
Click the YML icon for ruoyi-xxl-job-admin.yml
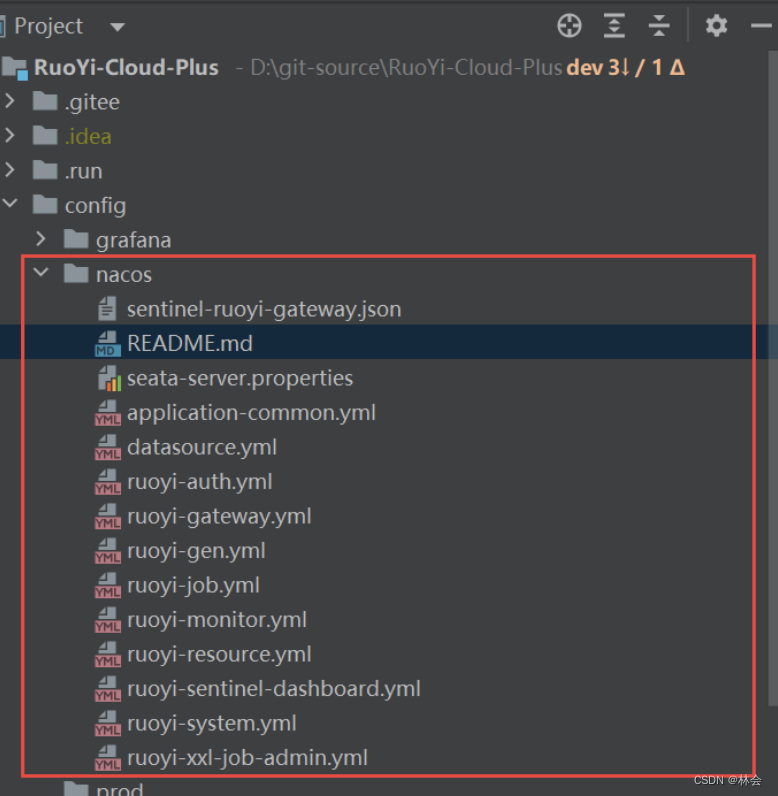click(108, 758)
